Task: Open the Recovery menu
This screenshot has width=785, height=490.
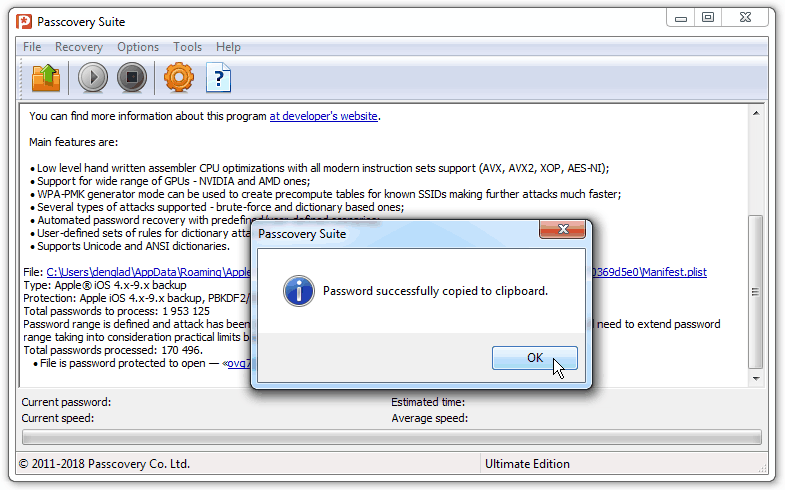Action: (79, 47)
